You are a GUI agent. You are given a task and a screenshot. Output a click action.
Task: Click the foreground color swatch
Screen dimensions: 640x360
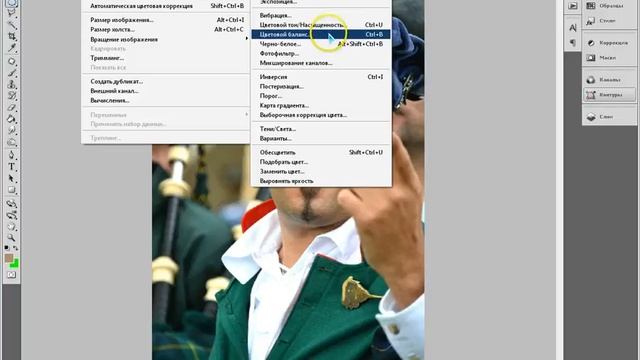pos(9,258)
